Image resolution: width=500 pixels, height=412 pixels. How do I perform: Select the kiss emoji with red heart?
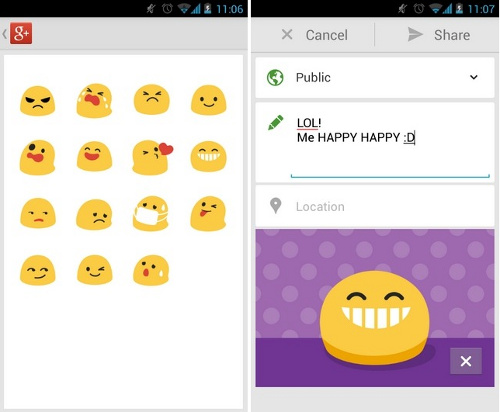[153, 157]
